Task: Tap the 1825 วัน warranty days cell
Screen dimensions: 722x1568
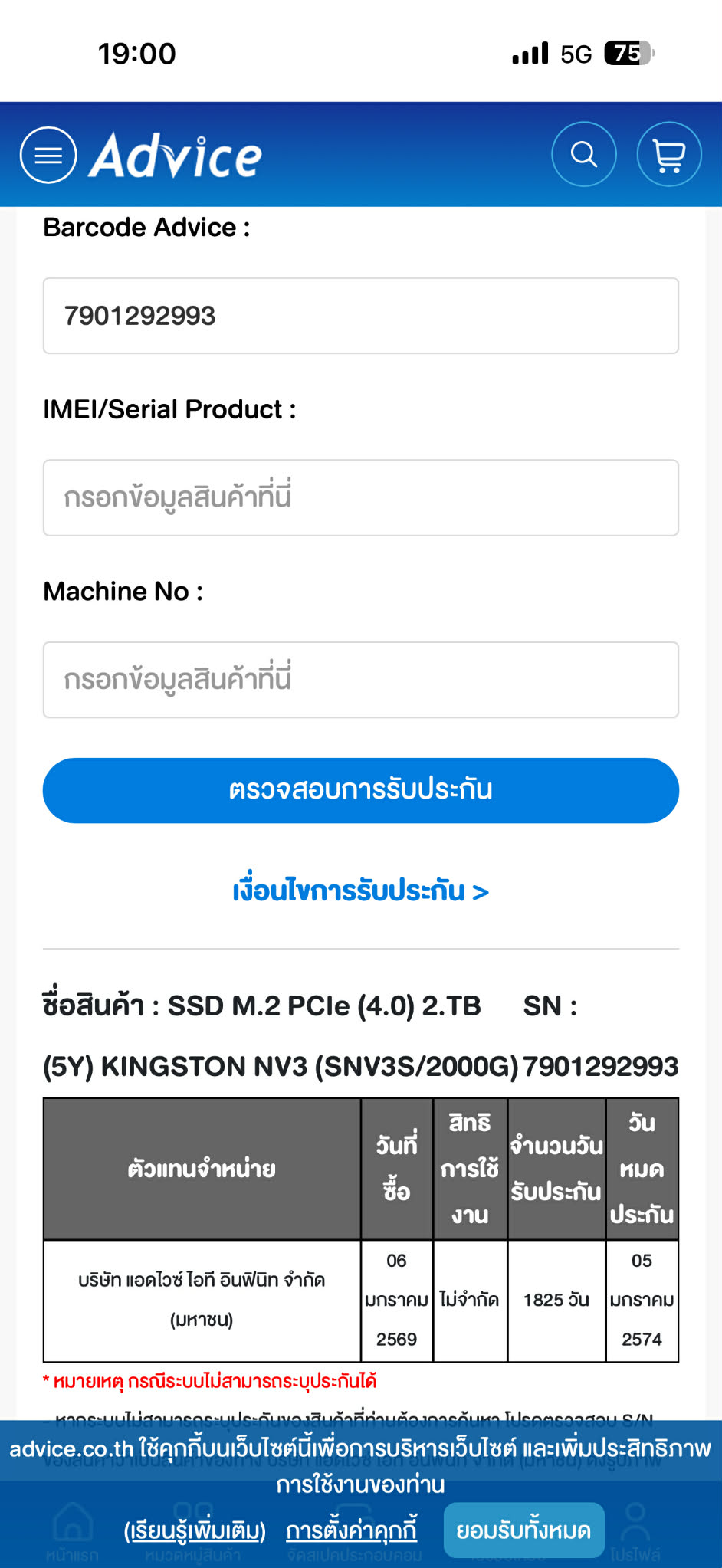Action: coord(556,1300)
